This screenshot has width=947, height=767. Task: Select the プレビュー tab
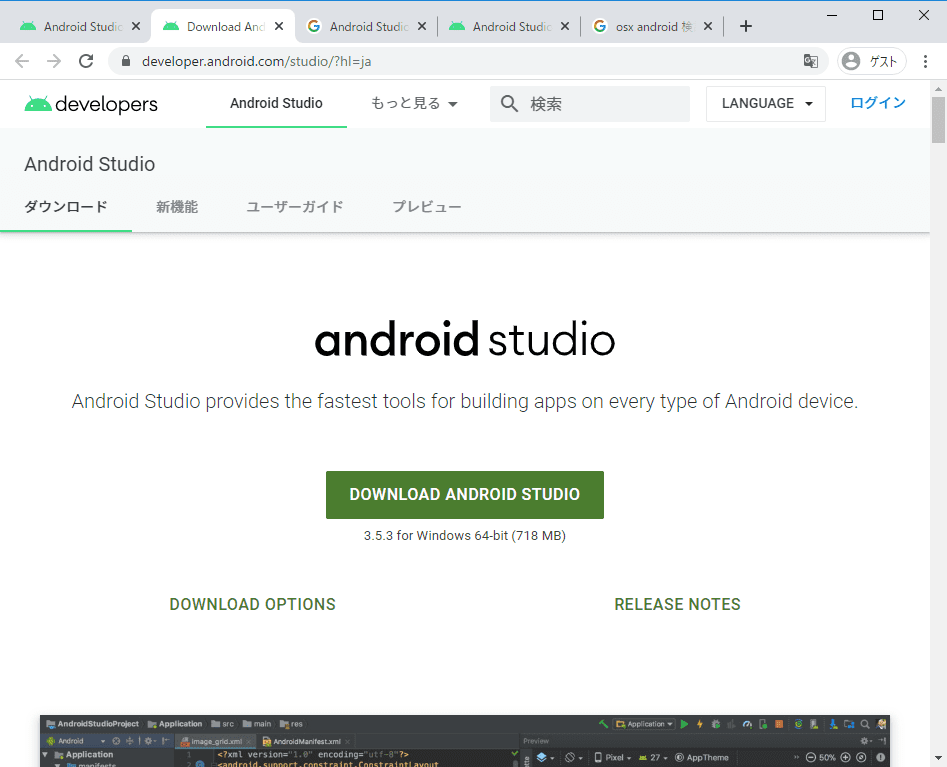pos(426,207)
